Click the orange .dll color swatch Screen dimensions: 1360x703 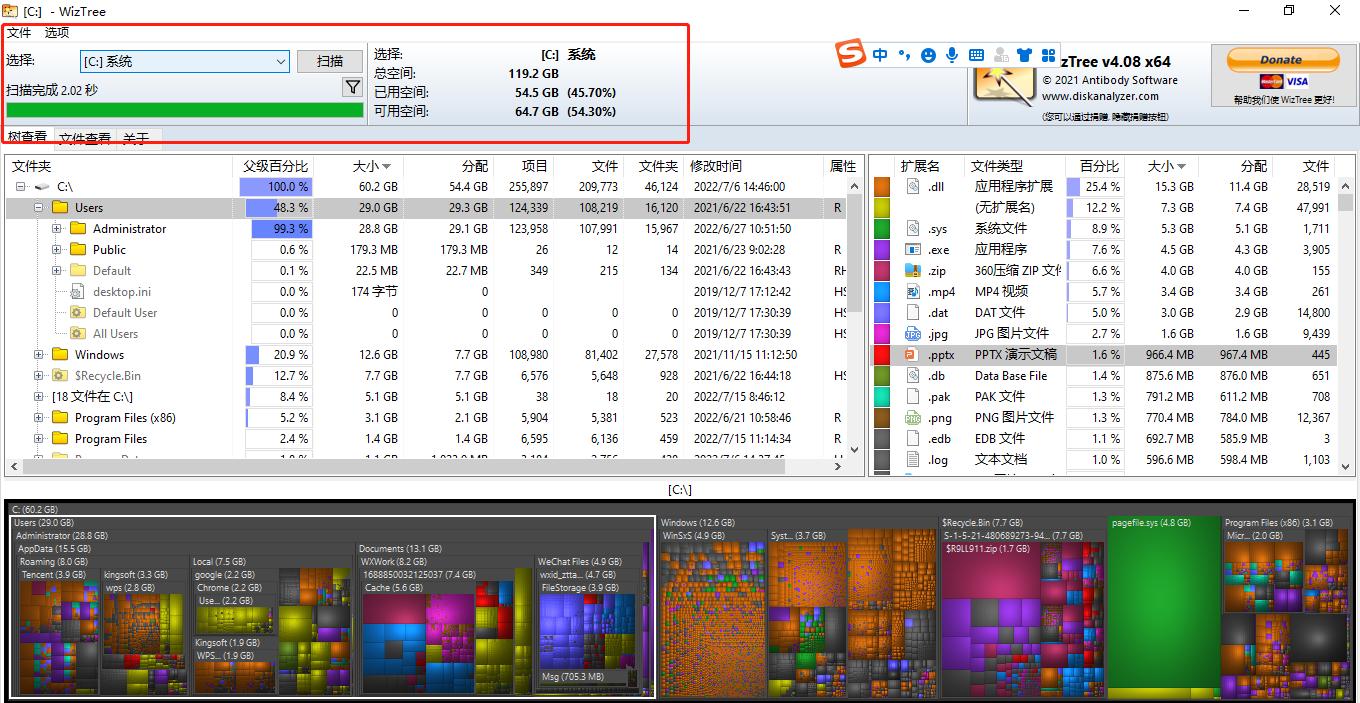tap(882, 187)
